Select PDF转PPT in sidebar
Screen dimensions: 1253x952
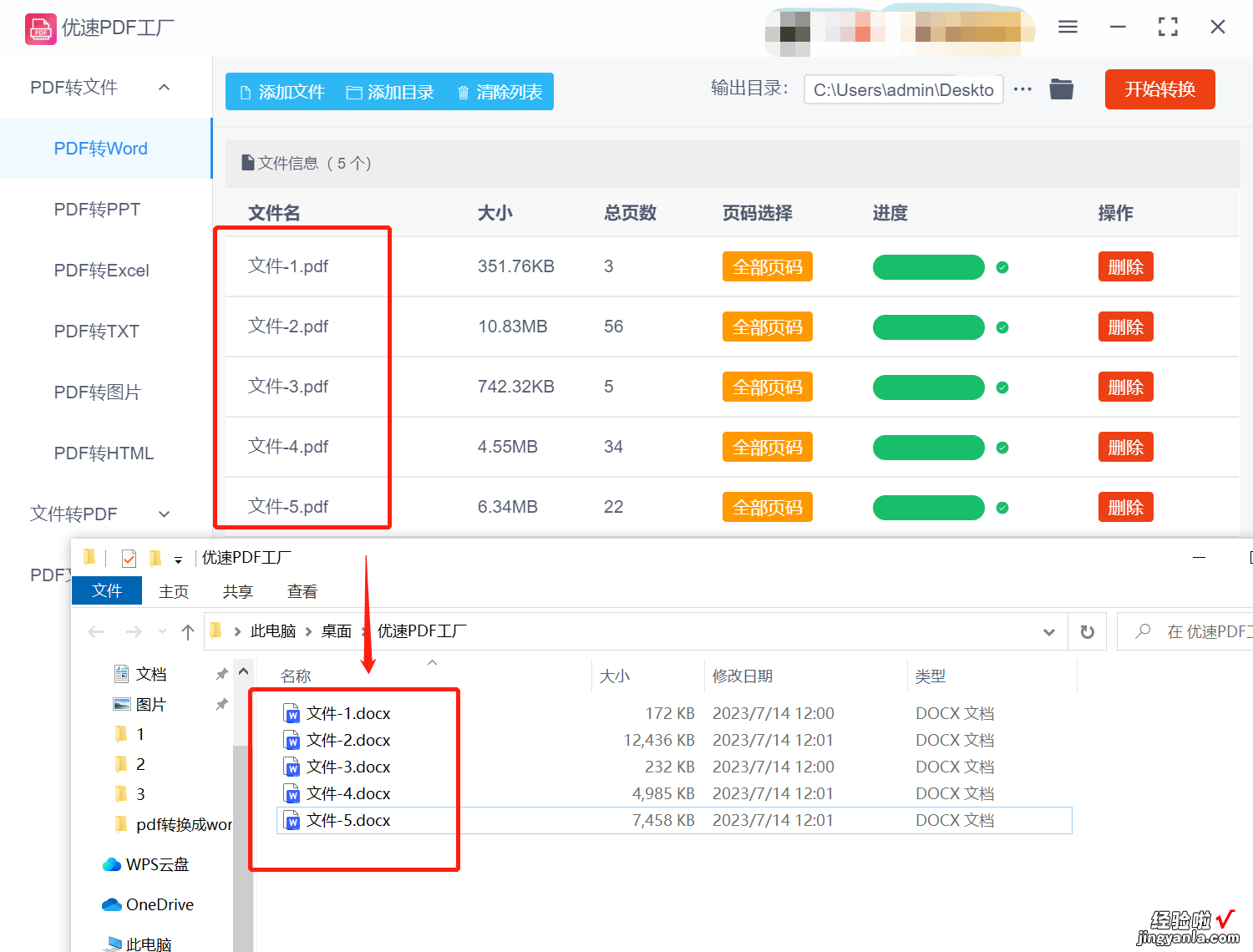click(x=97, y=210)
